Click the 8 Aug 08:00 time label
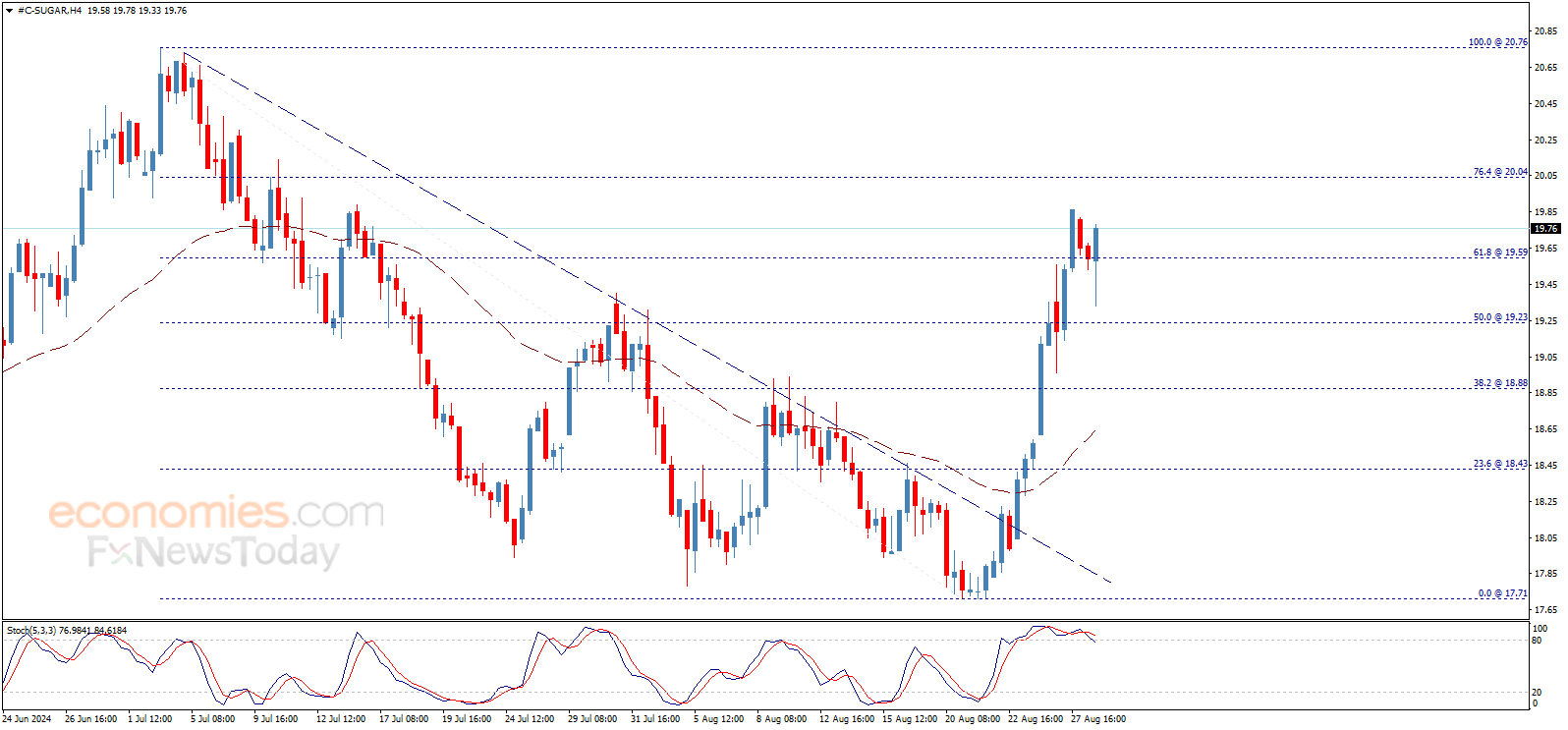 click(781, 719)
